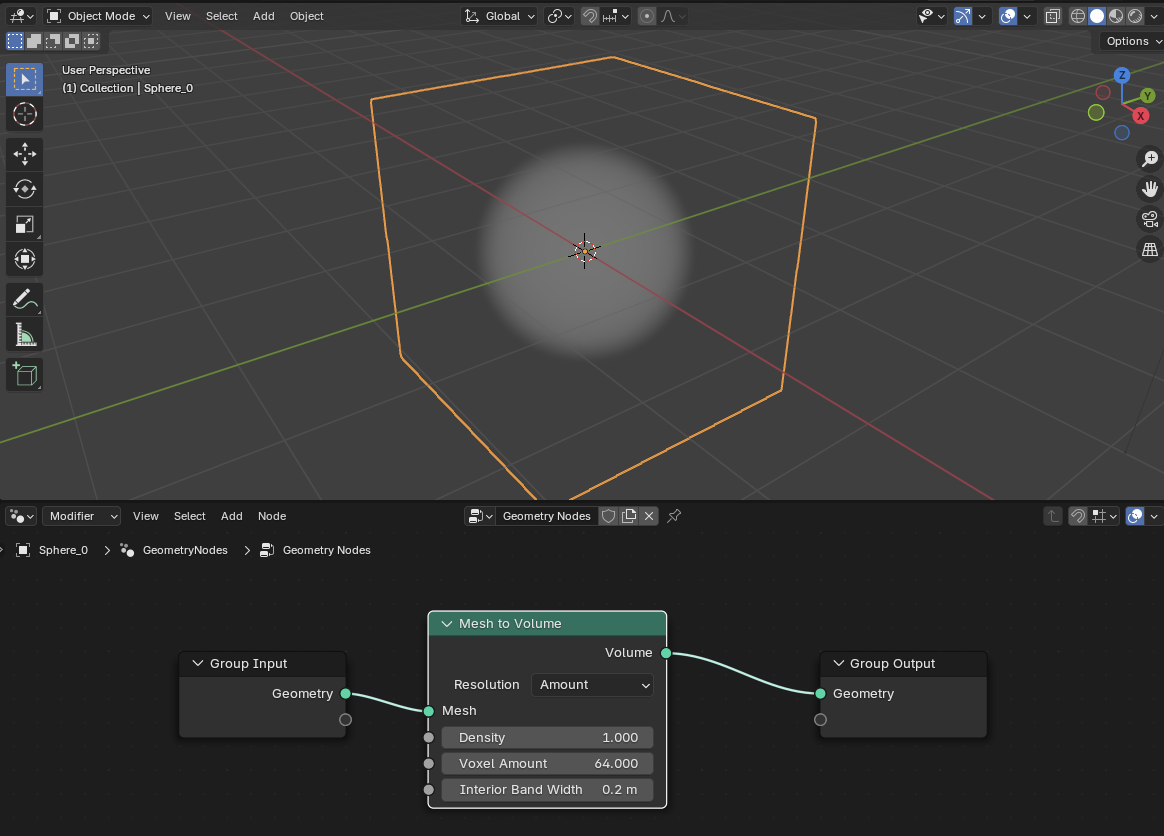This screenshot has width=1164, height=836.
Task: Click fake user shield icon for Geometry Nodes
Action: (x=609, y=516)
